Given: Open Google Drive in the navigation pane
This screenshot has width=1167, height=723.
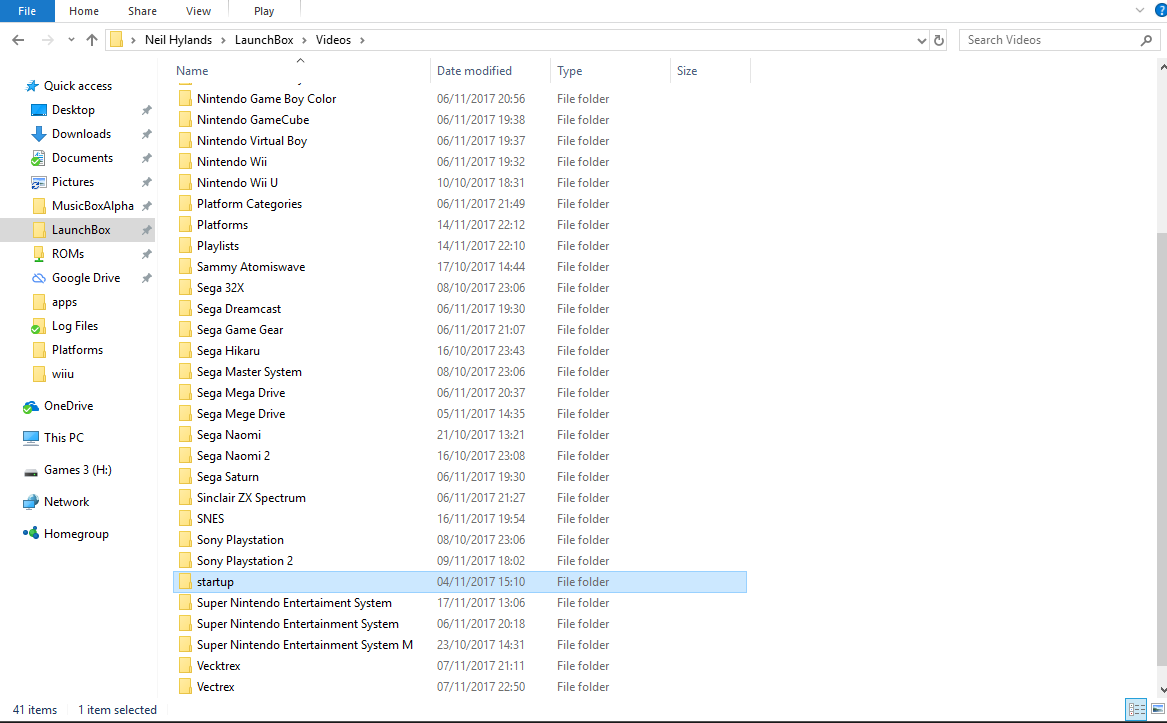Looking at the screenshot, I should click(x=86, y=278).
